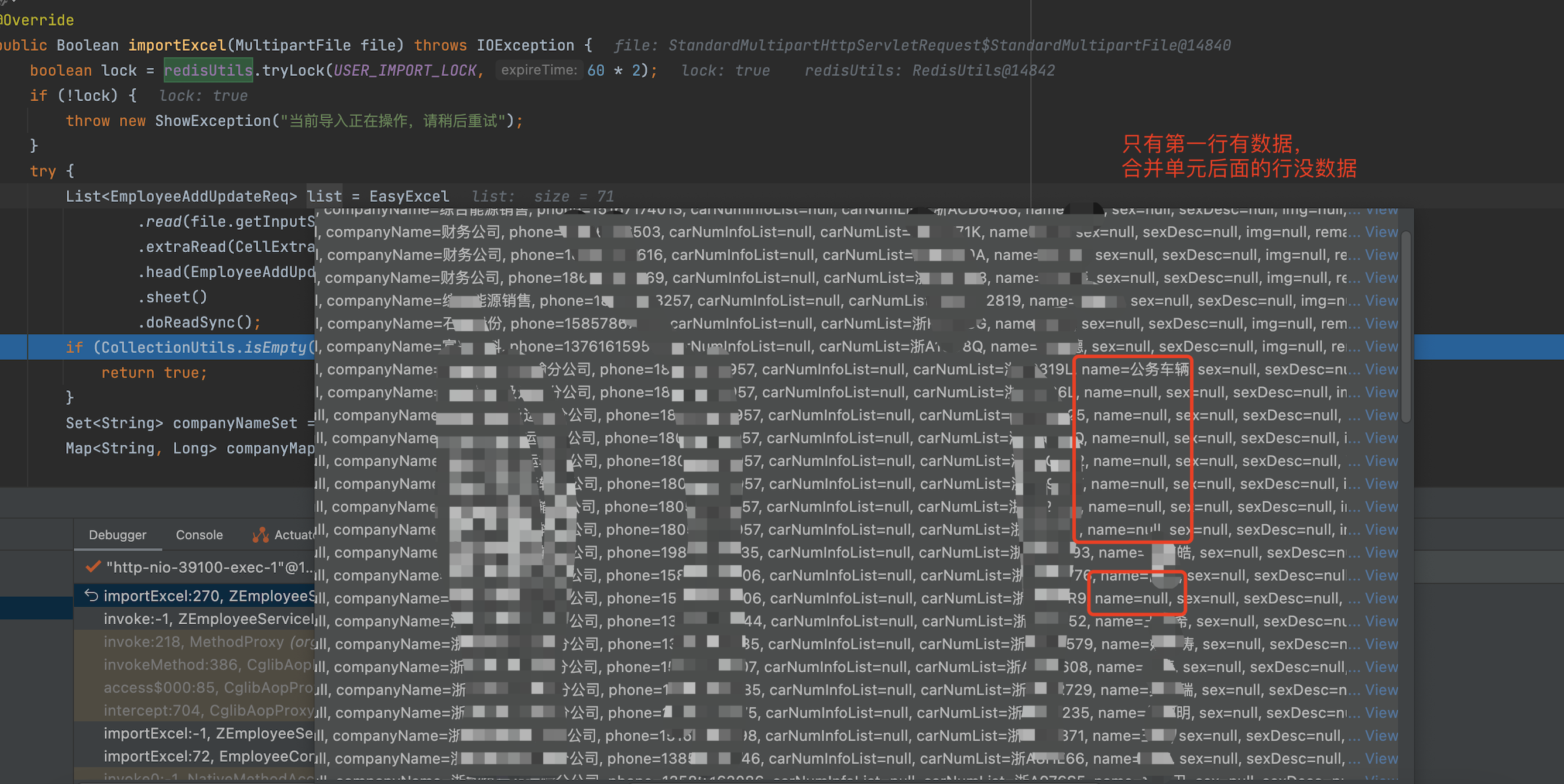Click View link on phone=1376161595 row
This screenshot has width=1564, height=784.
pyautogui.click(x=1381, y=346)
